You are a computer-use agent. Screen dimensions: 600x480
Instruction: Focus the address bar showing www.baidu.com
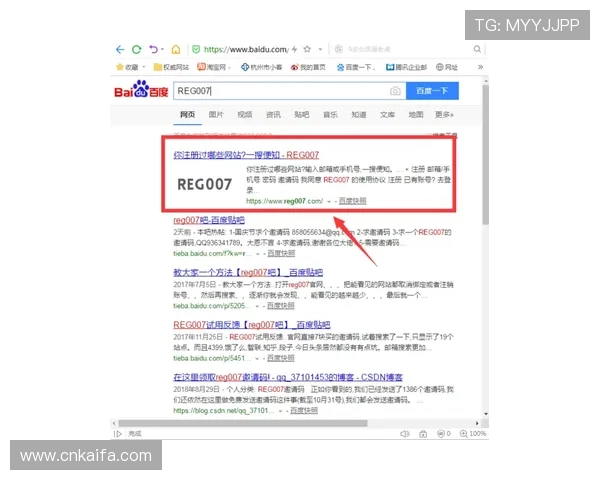pos(246,49)
